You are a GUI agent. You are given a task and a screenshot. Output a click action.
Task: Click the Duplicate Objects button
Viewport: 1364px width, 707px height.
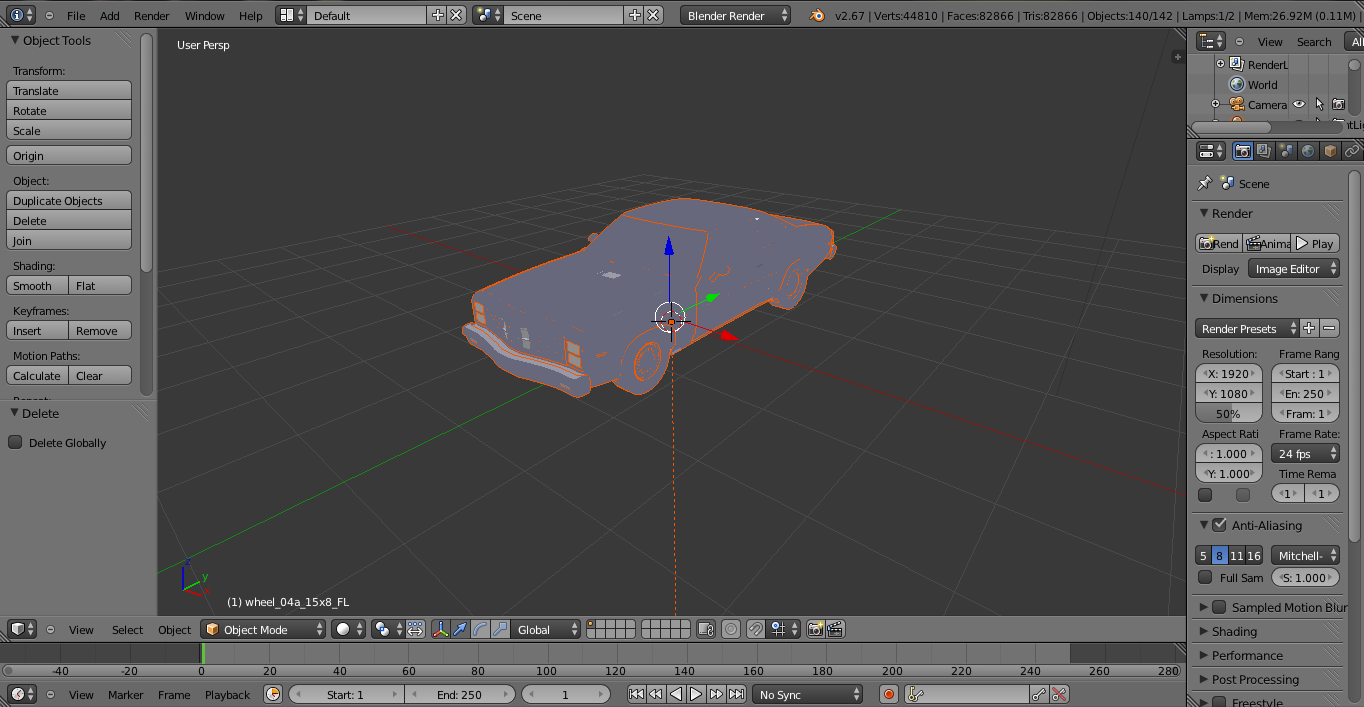pyautogui.click(x=69, y=200)
